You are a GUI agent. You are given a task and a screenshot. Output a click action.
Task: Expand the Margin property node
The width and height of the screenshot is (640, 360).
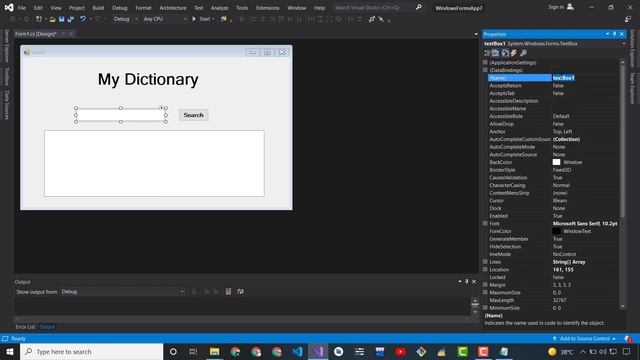pos(485,284)
